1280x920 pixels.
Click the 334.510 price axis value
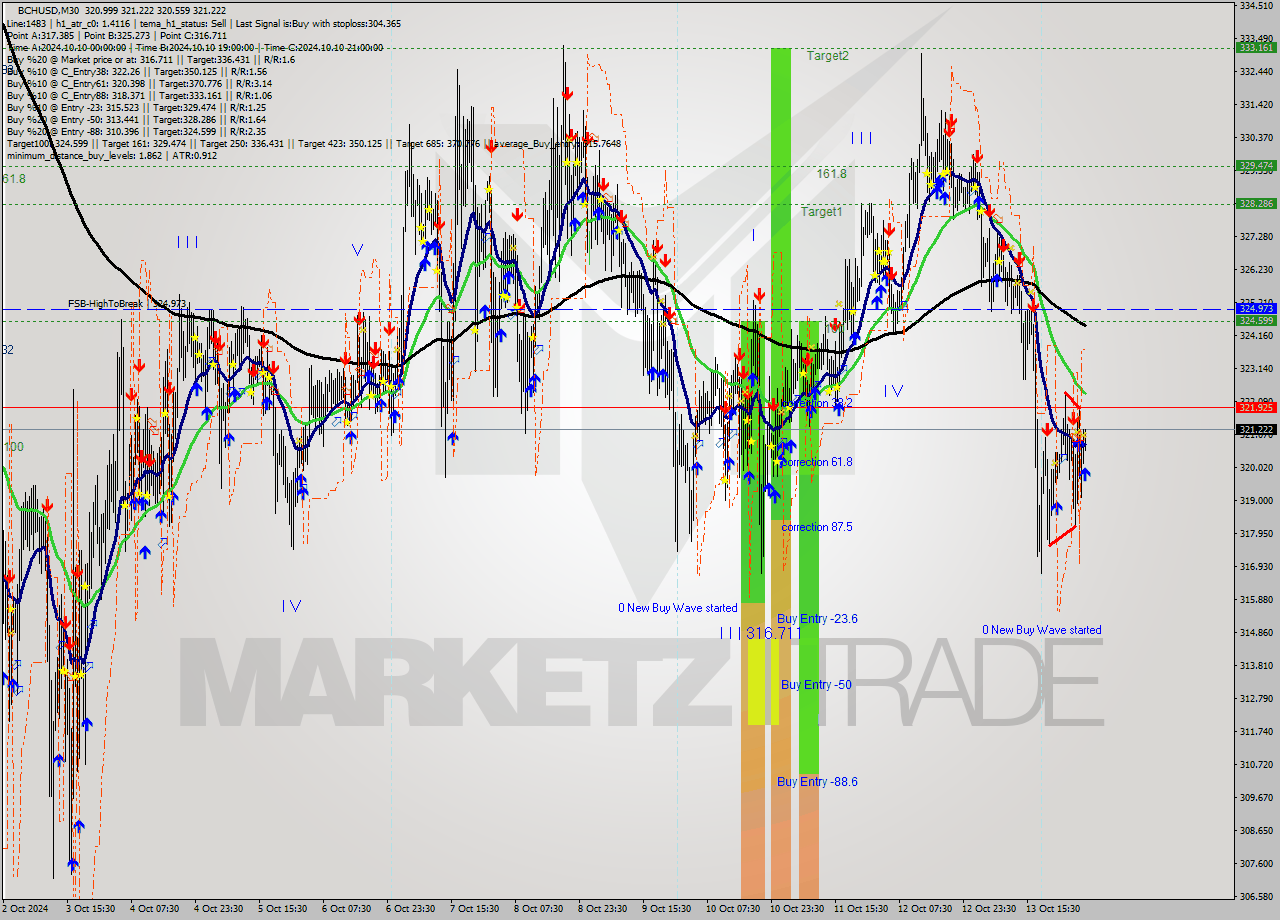pyautogui.click(x=1256, y=6)
